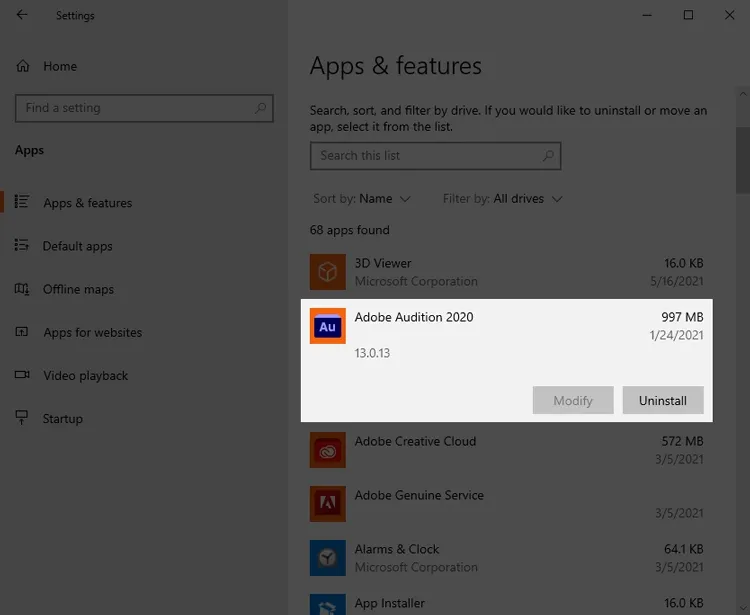
Task: Click the disabled Modify button
Action: point(573,400)
